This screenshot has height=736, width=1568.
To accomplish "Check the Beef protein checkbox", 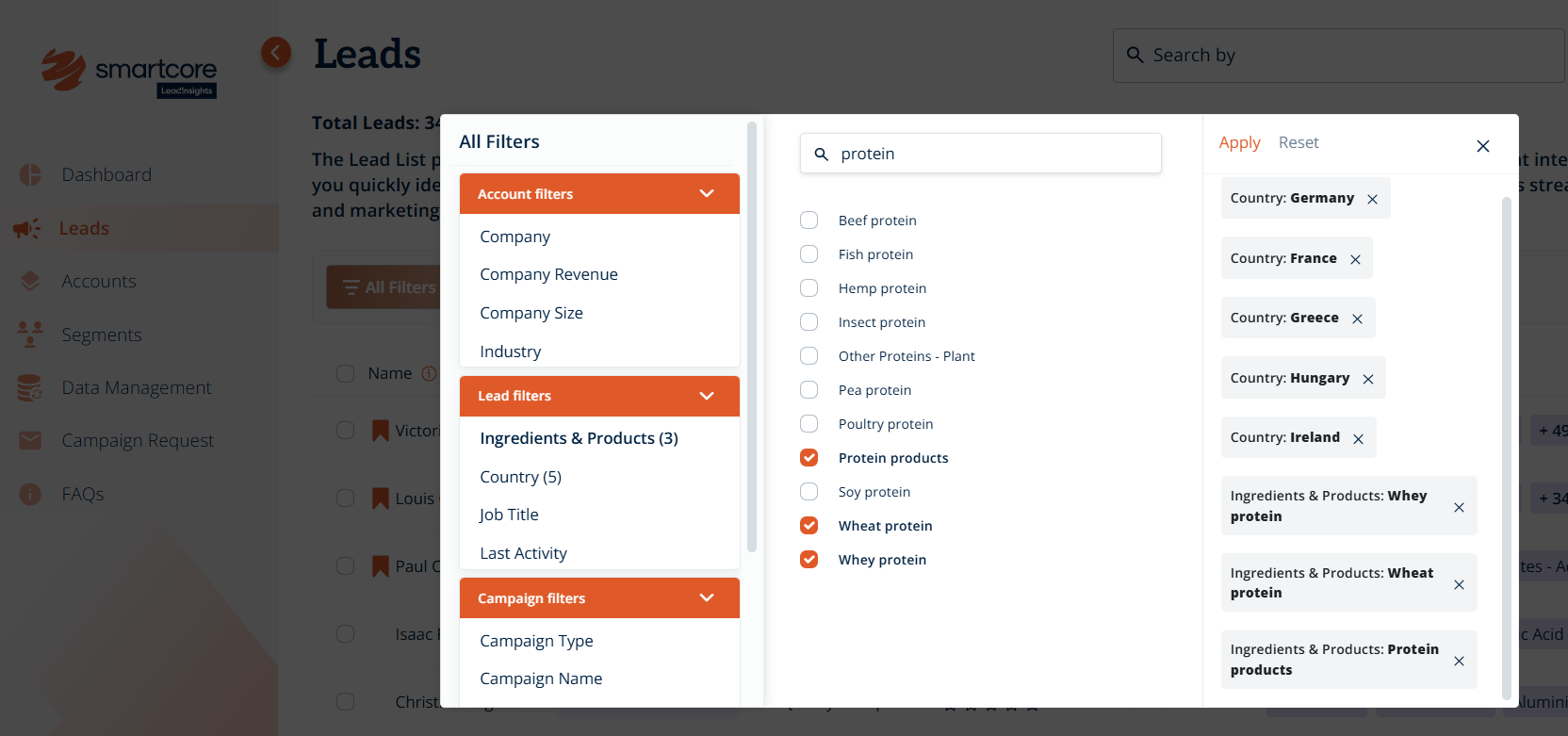I will point(808,221).
